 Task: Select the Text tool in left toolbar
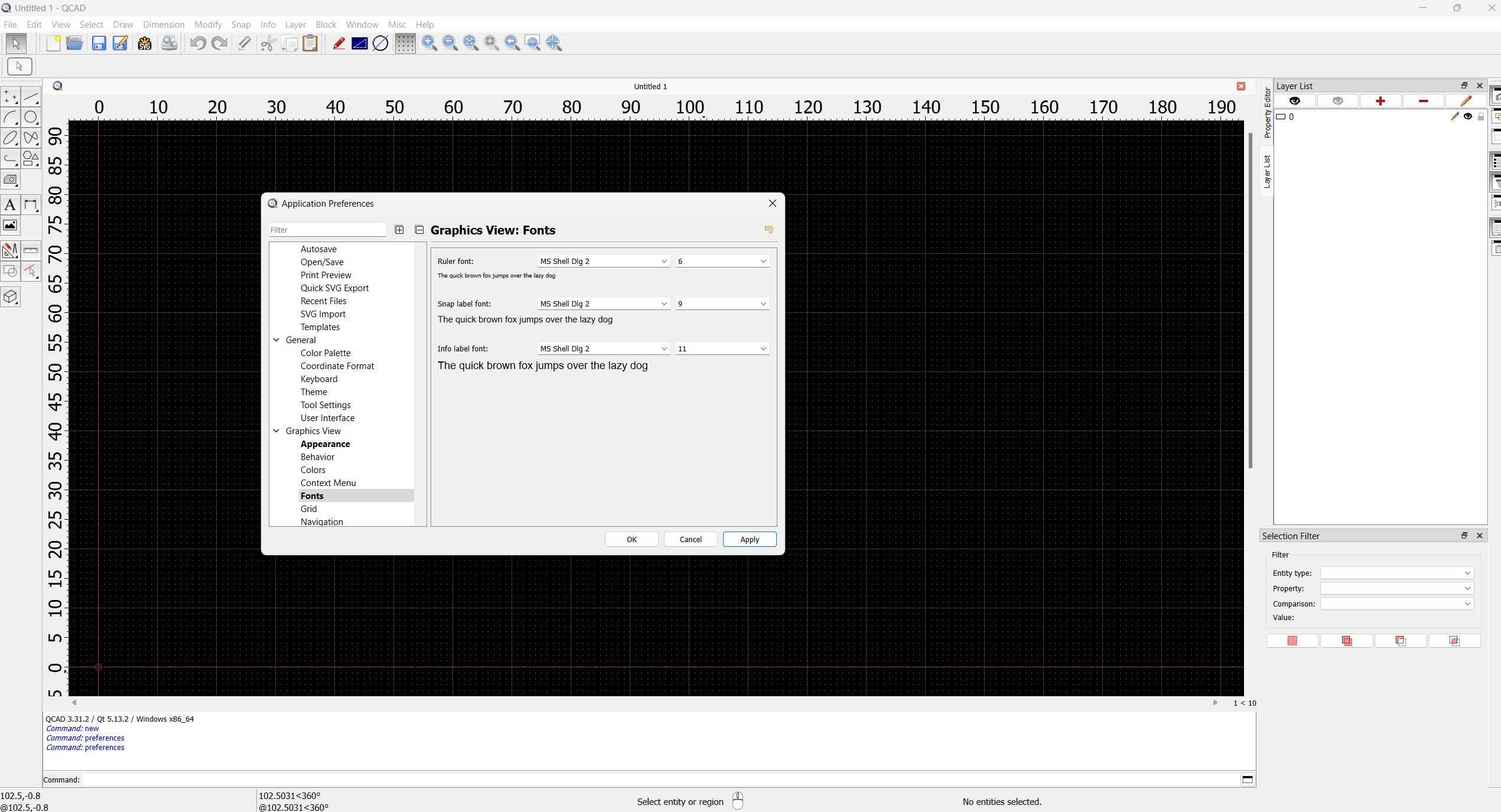coord(10,205)
